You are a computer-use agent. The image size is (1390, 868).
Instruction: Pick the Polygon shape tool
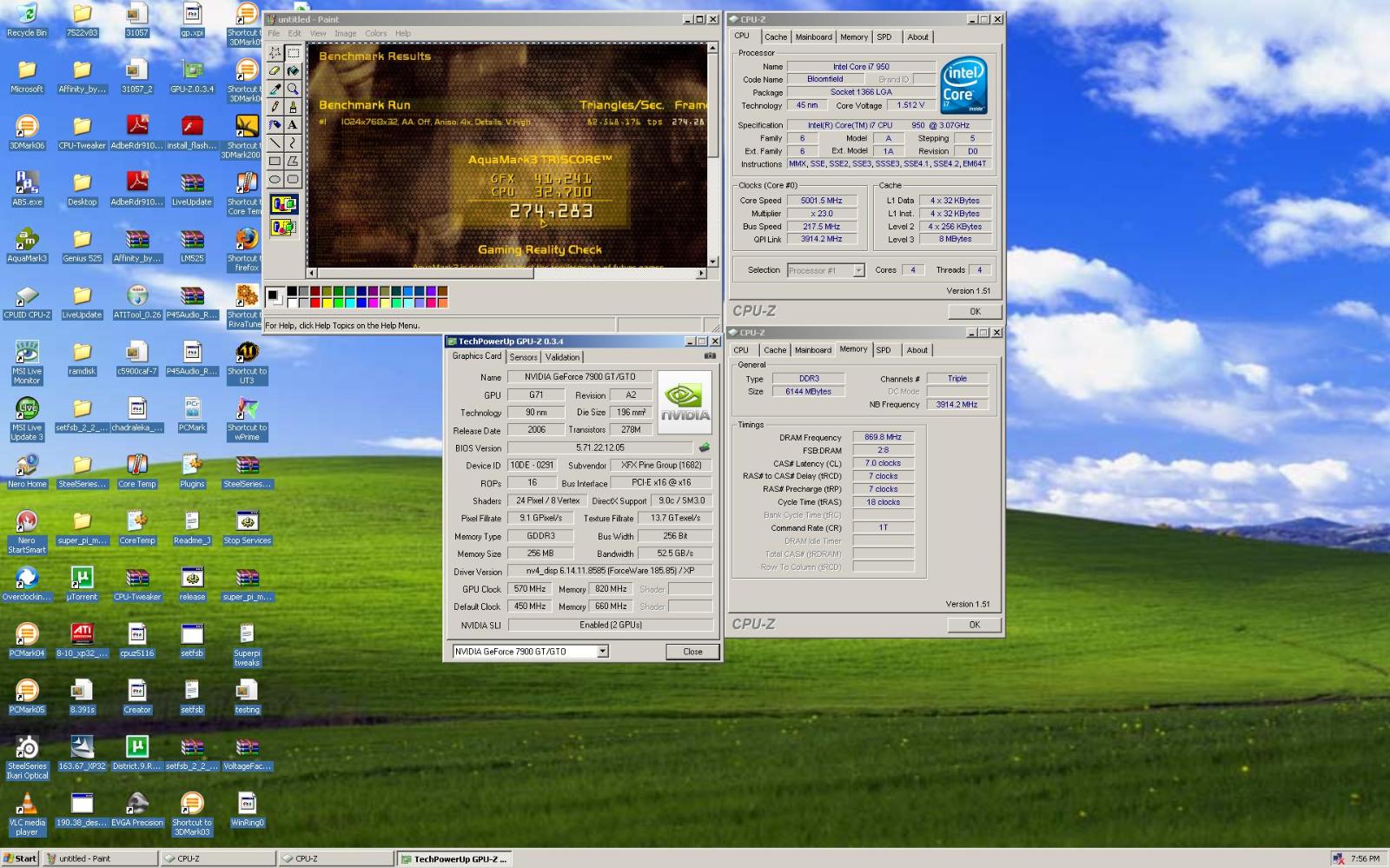pos(293,162)
